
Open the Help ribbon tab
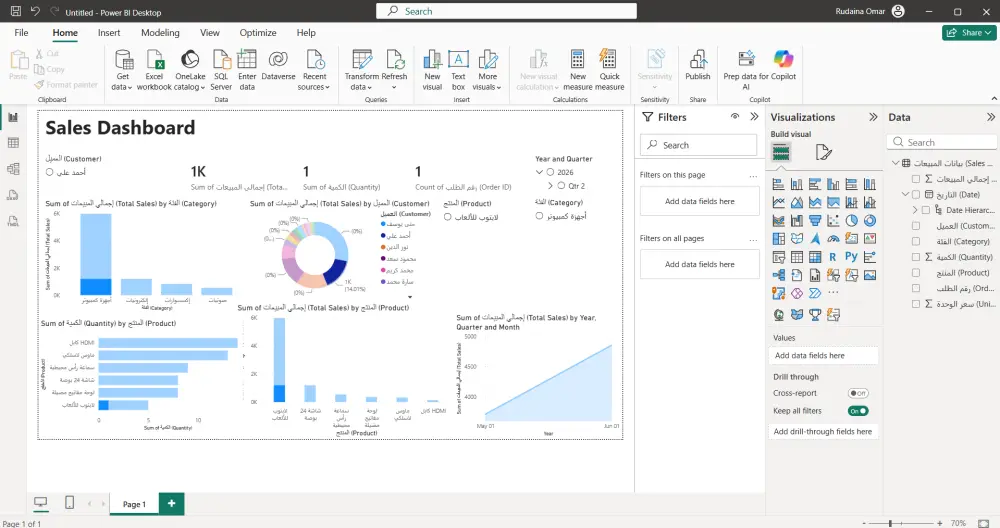coord(306,33)
